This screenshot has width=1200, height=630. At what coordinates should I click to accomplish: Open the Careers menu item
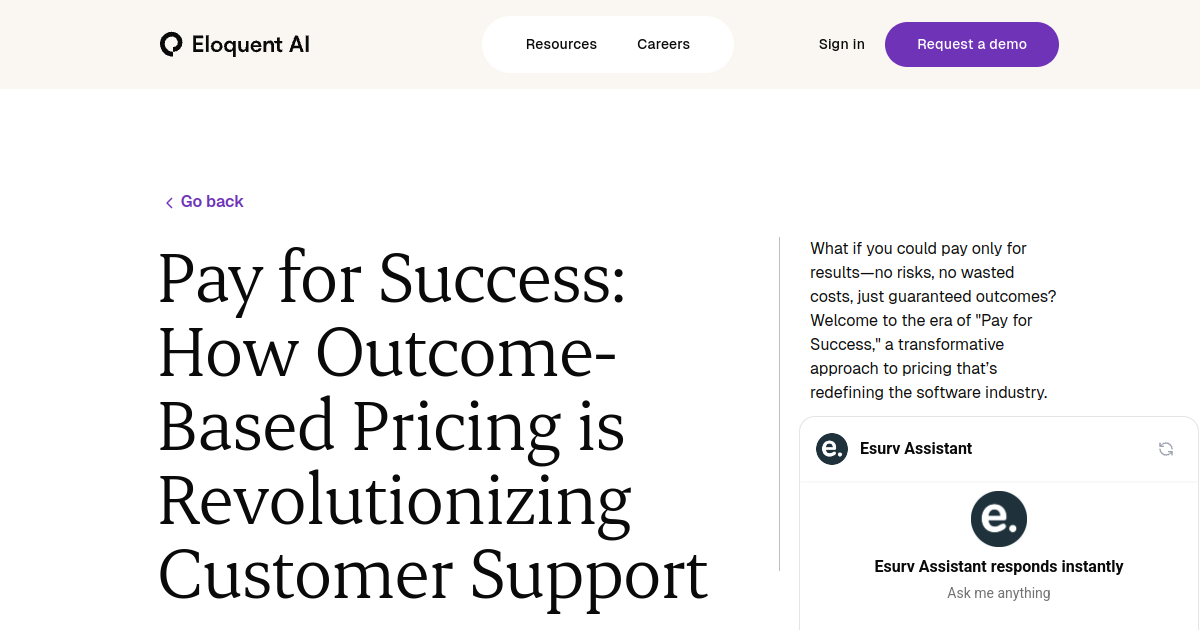point(663,44)
